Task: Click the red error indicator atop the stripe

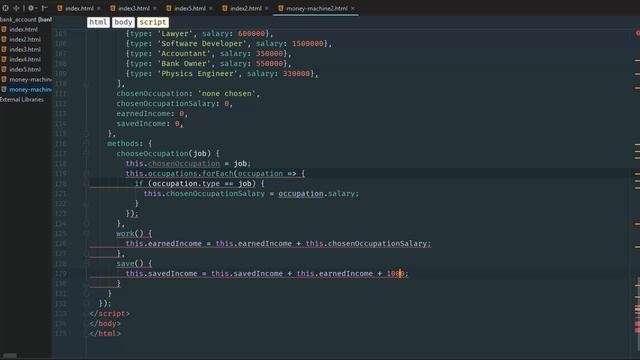Action: (638, 33)
